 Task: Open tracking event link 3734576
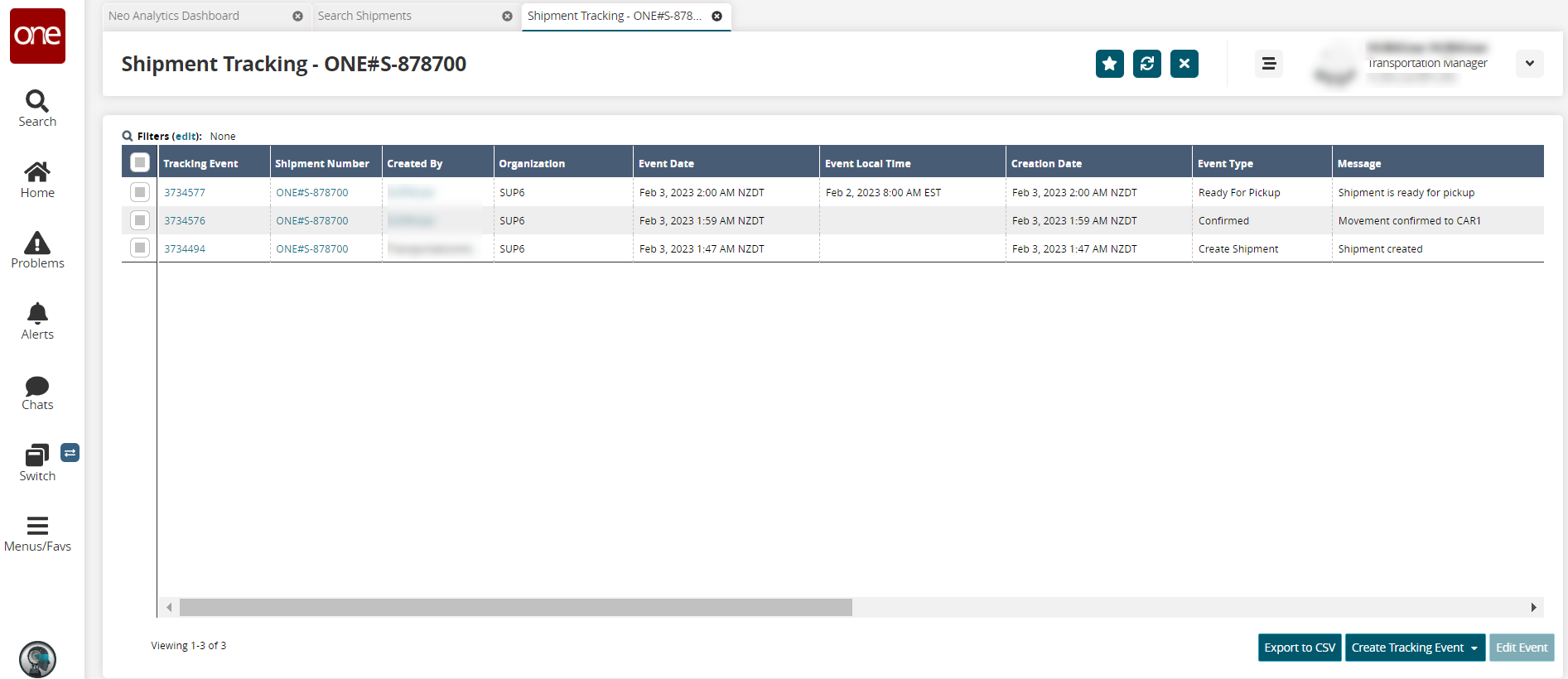tap(185, 220)
